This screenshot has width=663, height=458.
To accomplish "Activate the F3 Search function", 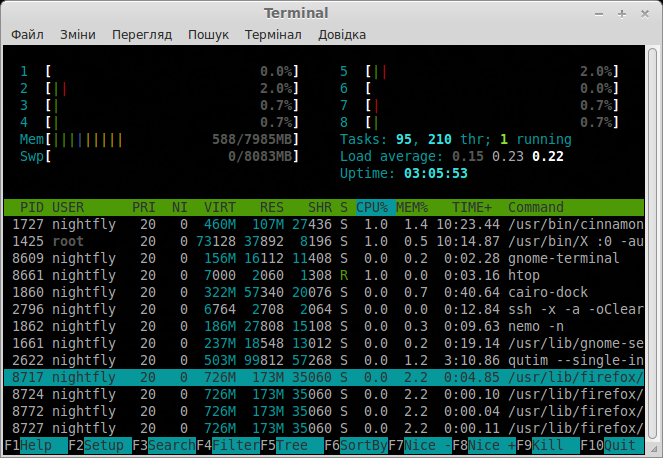I will pyautogui.click(x=164, y=445).
